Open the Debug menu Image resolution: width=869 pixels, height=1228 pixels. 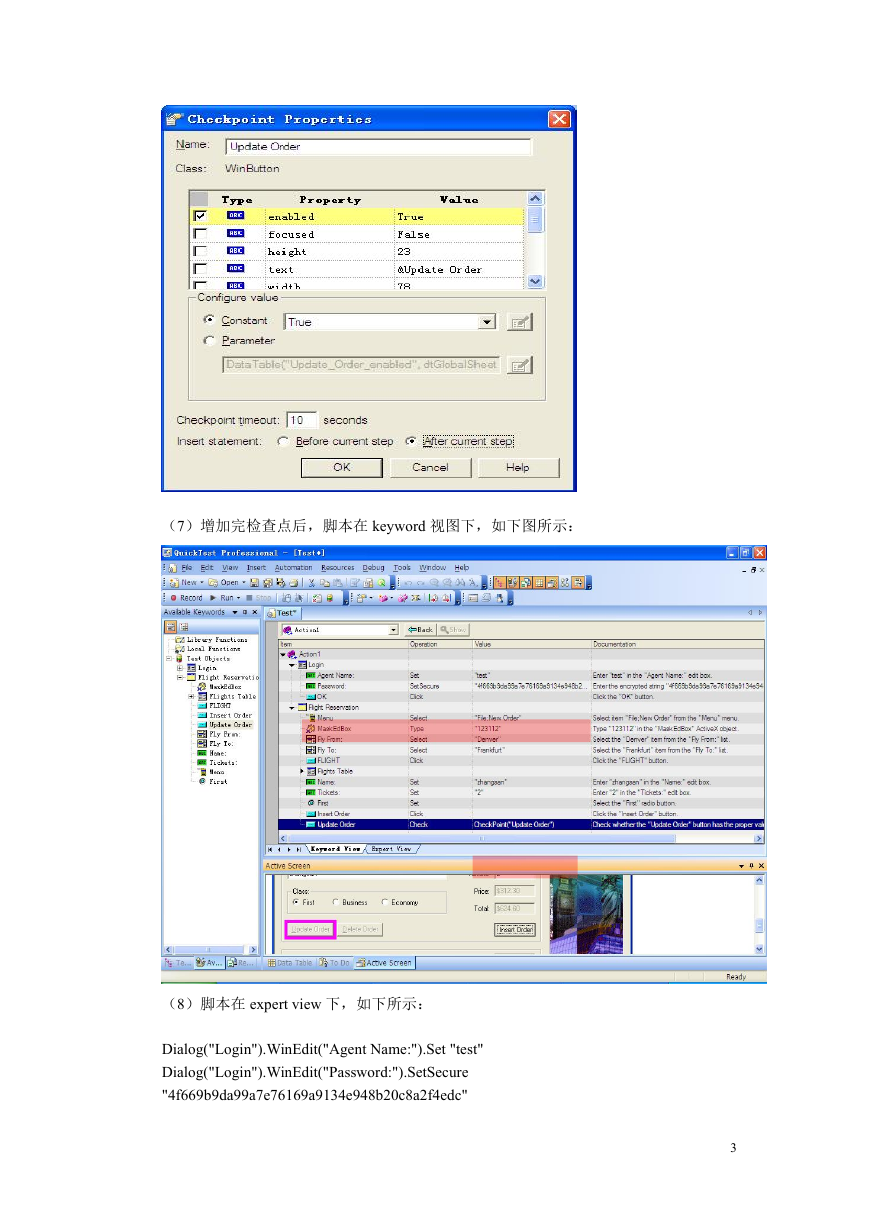(373, 567)
